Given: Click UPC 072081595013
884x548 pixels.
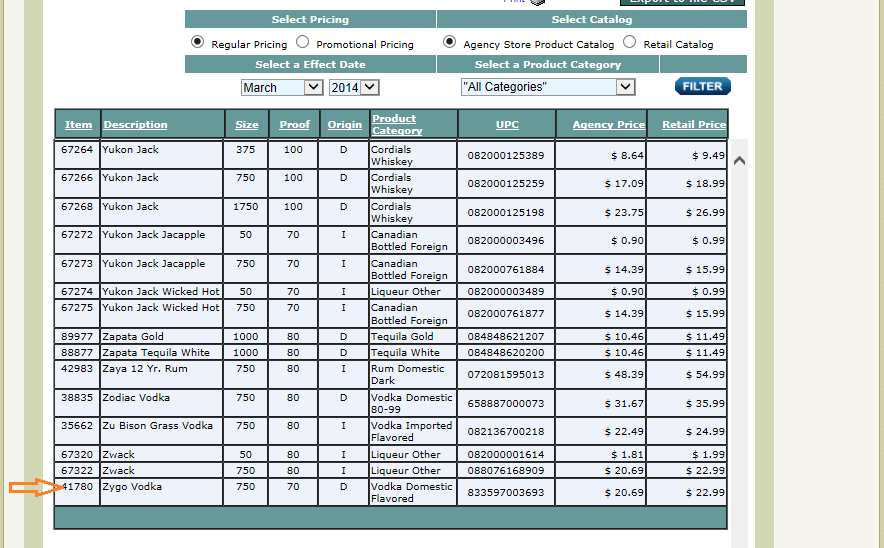Looking at the screenshot, I should 506,374.
